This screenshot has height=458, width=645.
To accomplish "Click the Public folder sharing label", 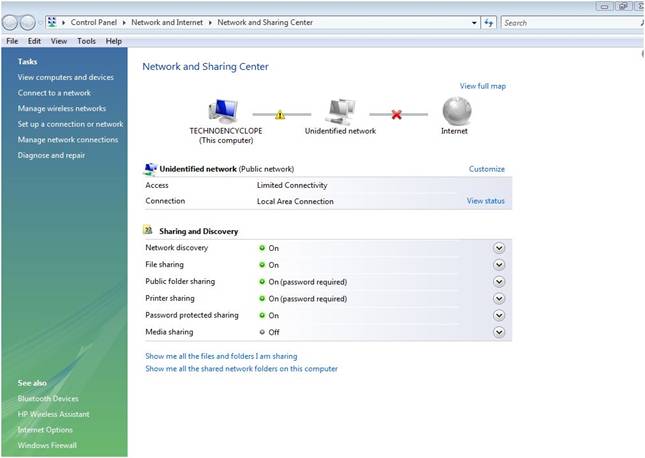I will [180, 281].
